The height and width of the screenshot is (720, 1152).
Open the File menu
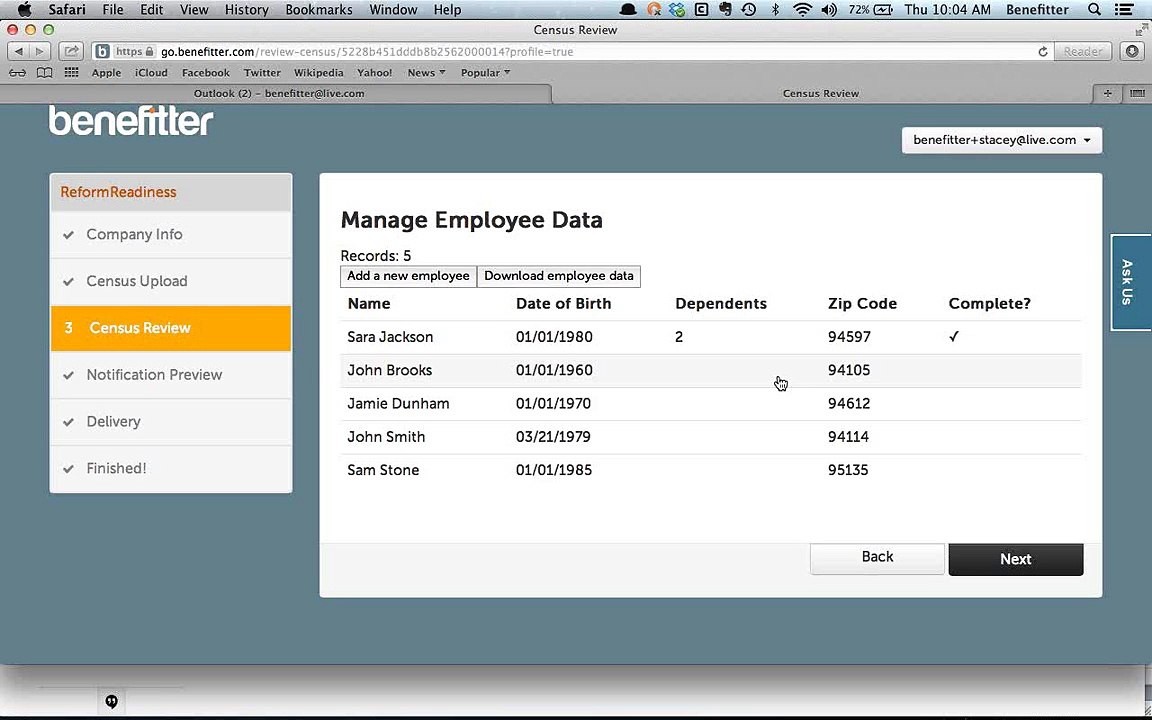[112, 10]
